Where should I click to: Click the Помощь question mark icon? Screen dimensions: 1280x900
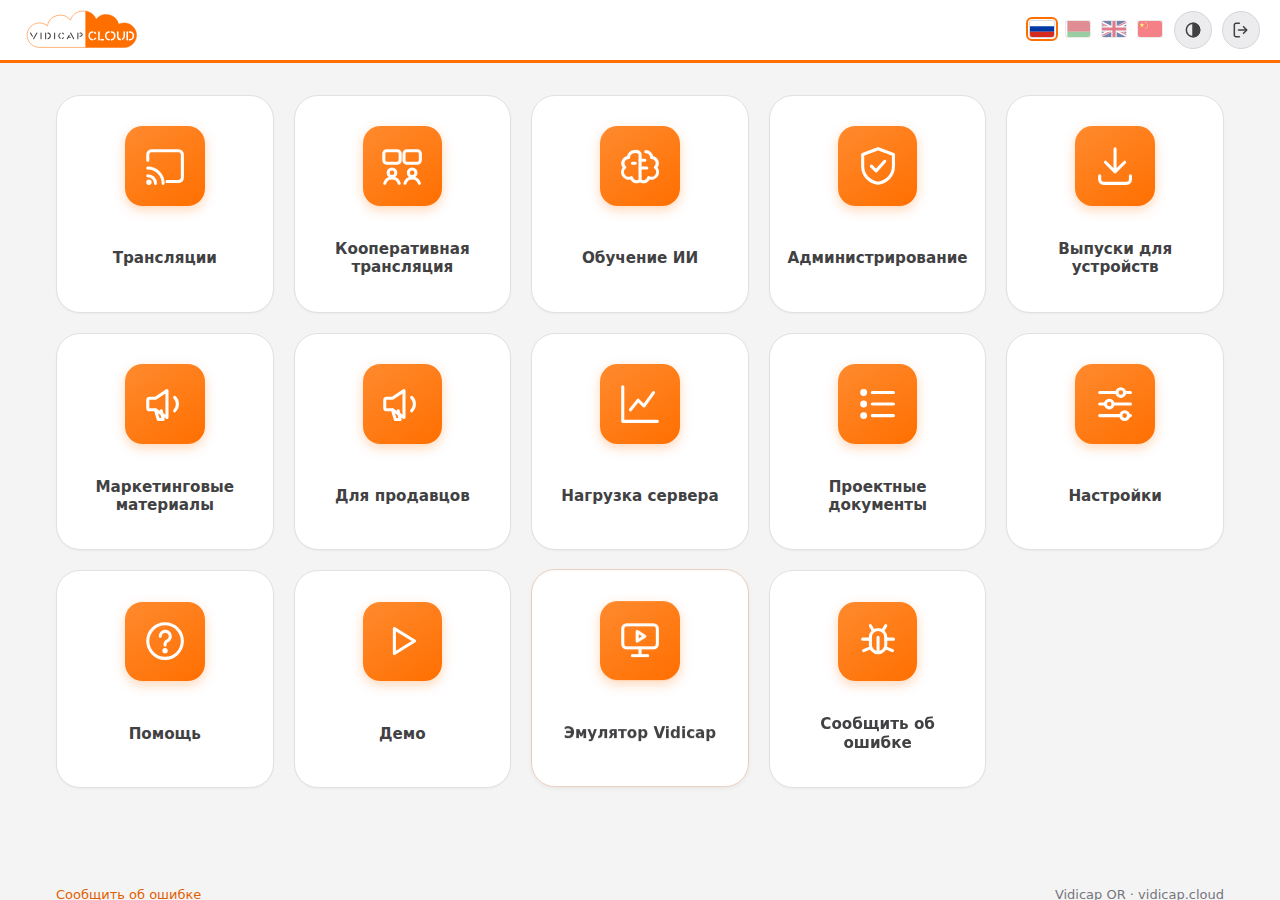pos(165,641)
